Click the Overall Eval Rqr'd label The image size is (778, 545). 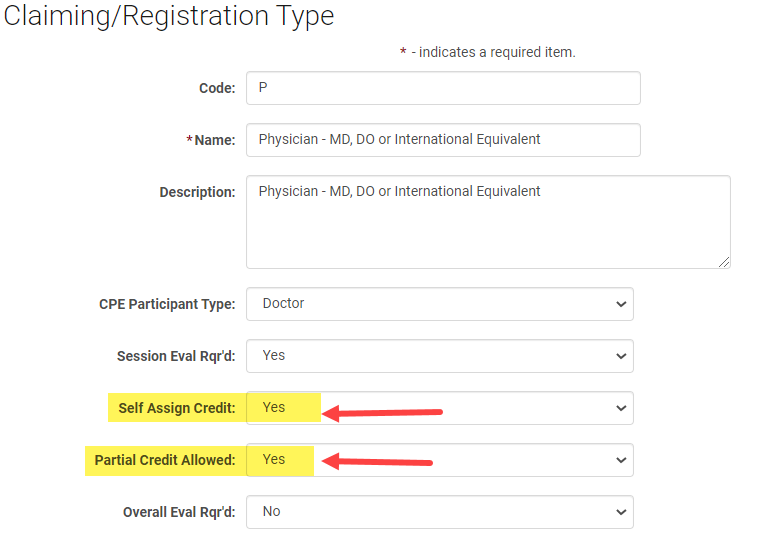tap(179, 512)
